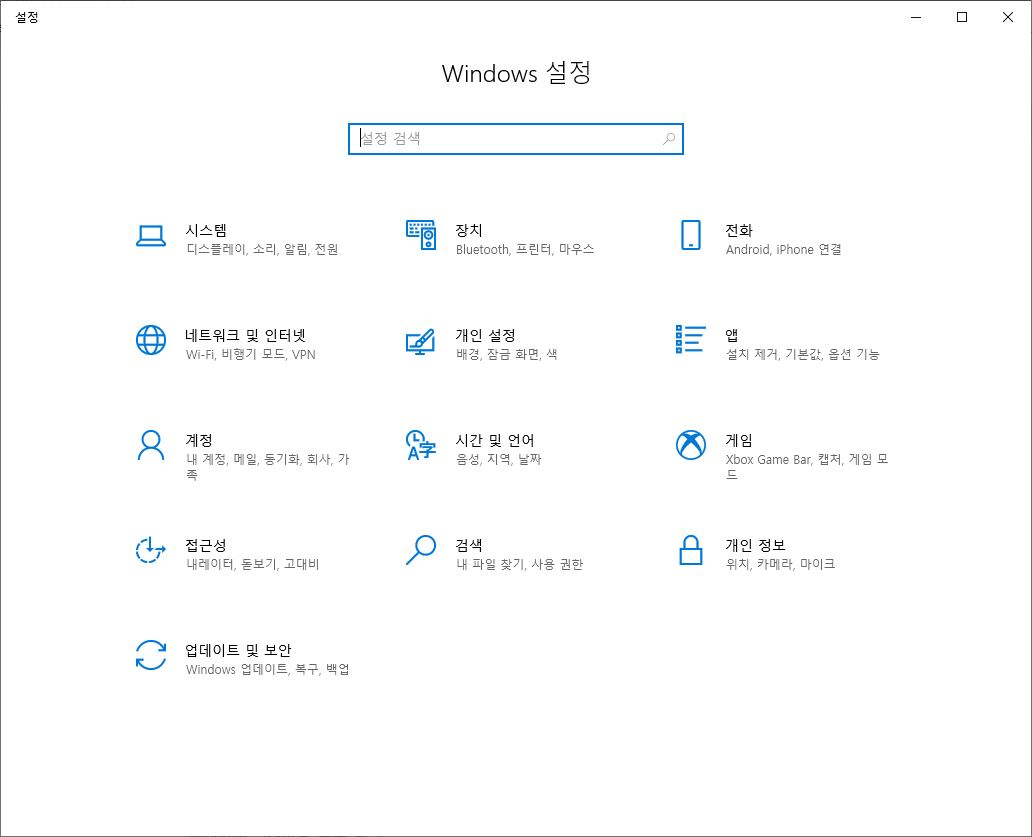Click the text '내 파일 찾기, 사용 권한'
Image resolution: width=1032 pixels, height=837 pixels.
519,565
